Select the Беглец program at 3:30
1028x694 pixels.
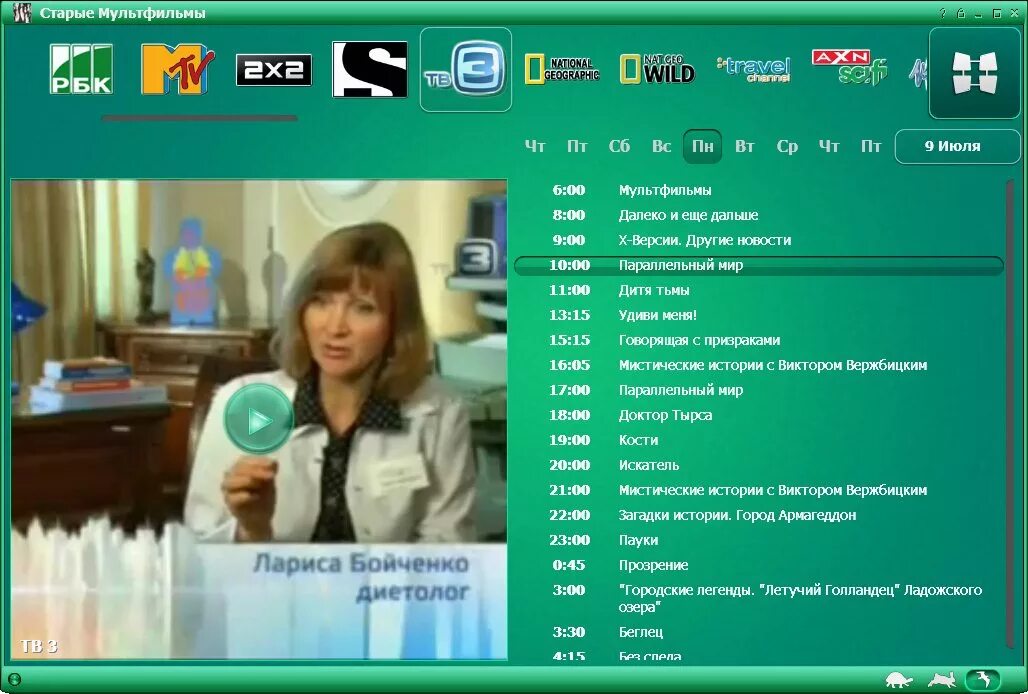759,632
